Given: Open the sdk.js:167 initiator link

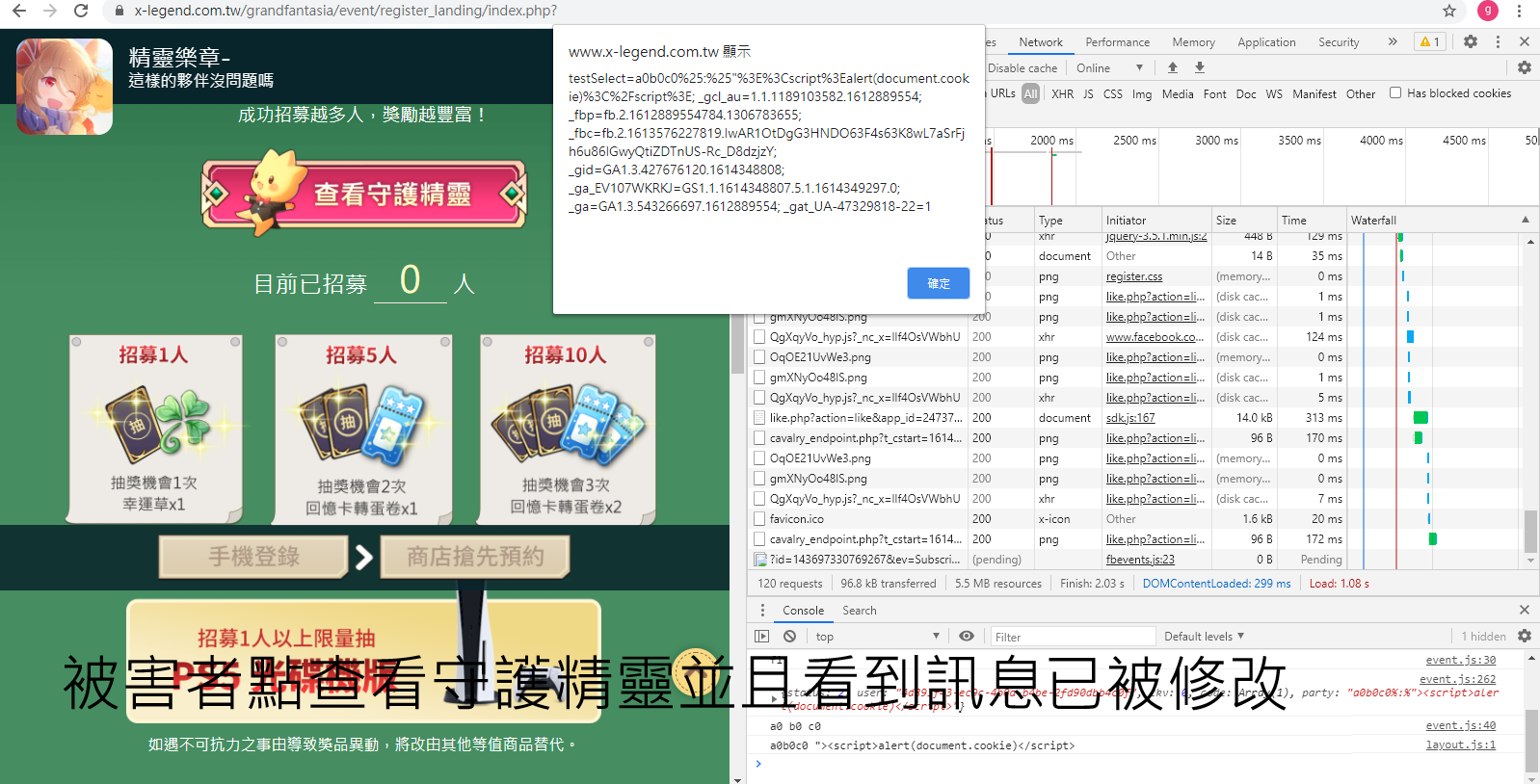Looking at the screenshot, I should coord(1130,417).
